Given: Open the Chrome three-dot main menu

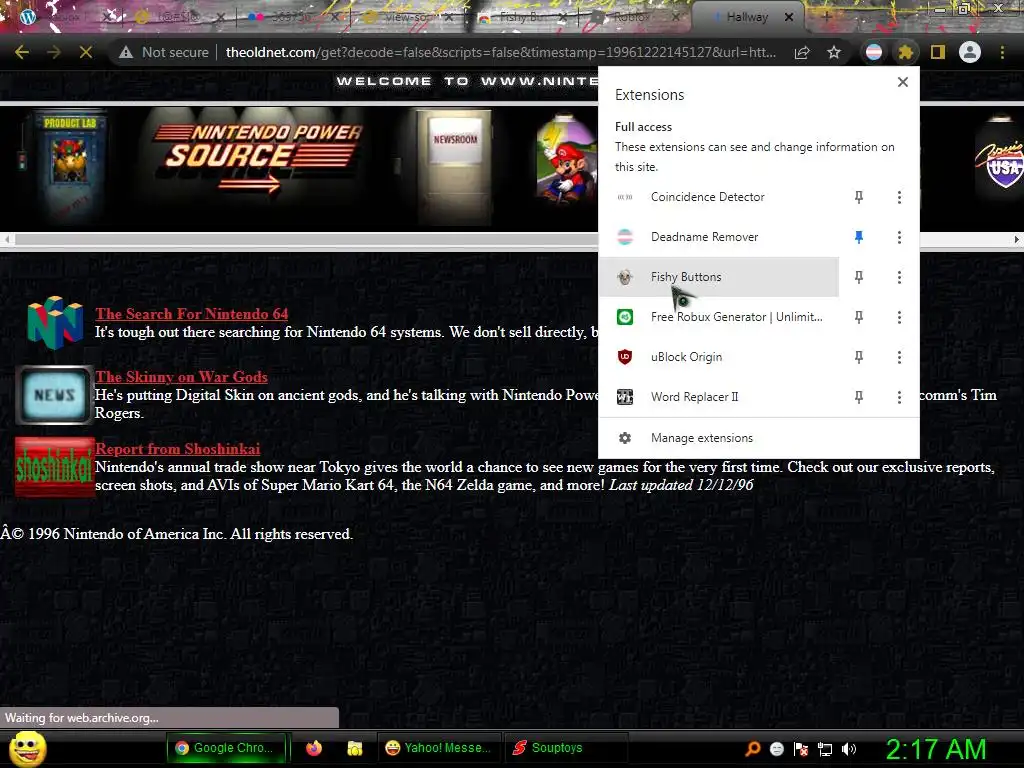Looking at the screenshot, I should pyautogui.click(x=1002, y=52).
